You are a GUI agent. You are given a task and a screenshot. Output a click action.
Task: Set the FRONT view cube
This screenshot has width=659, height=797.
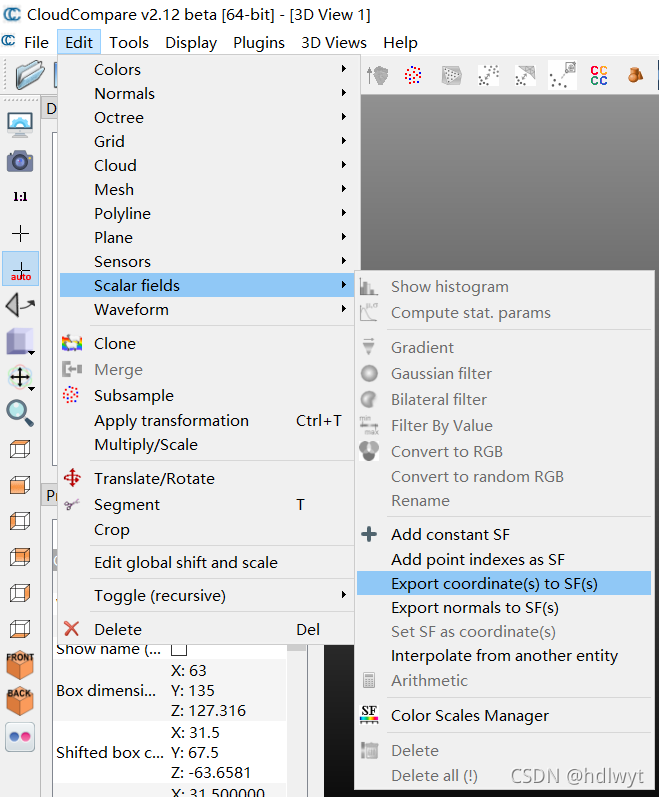[20, 665]
